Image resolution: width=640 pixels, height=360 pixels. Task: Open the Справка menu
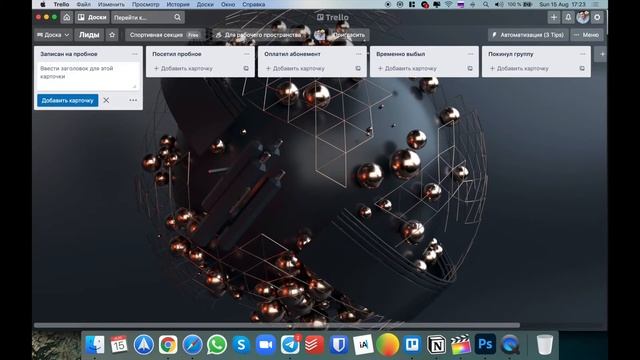pos(253,4)
